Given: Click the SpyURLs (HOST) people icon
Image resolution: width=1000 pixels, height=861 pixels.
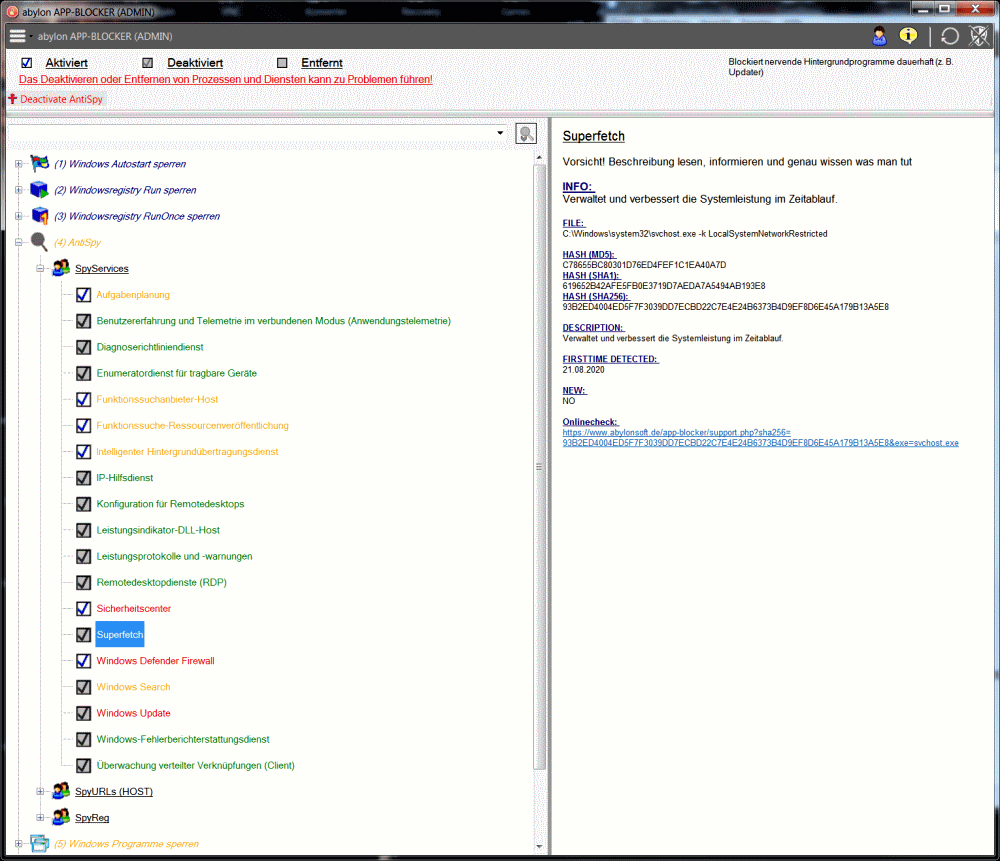Looking at the screenshot, I should pos(61,791).
